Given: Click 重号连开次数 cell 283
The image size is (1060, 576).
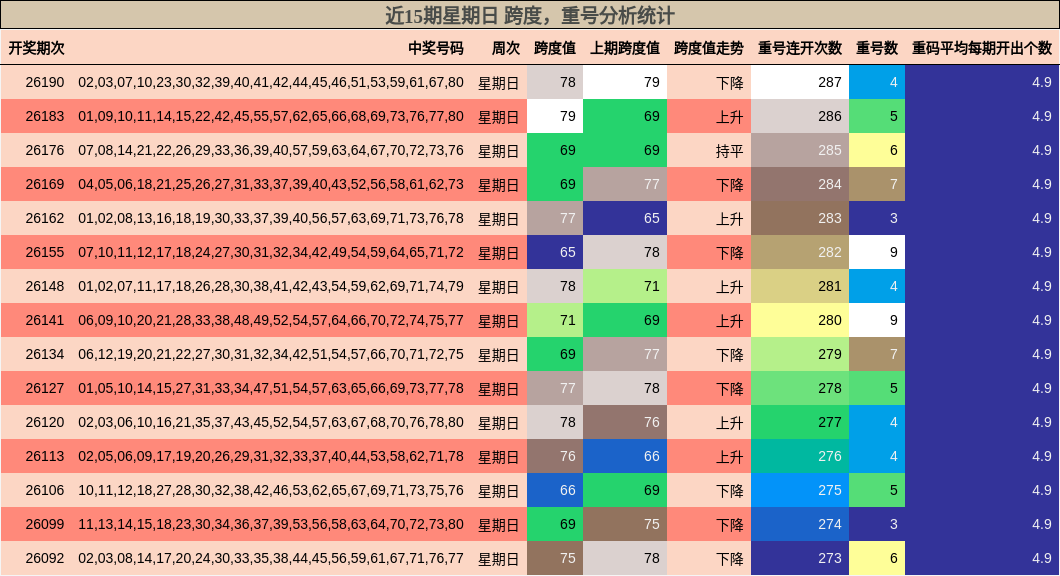Looking at the screenshot, I should coord(800,218).
